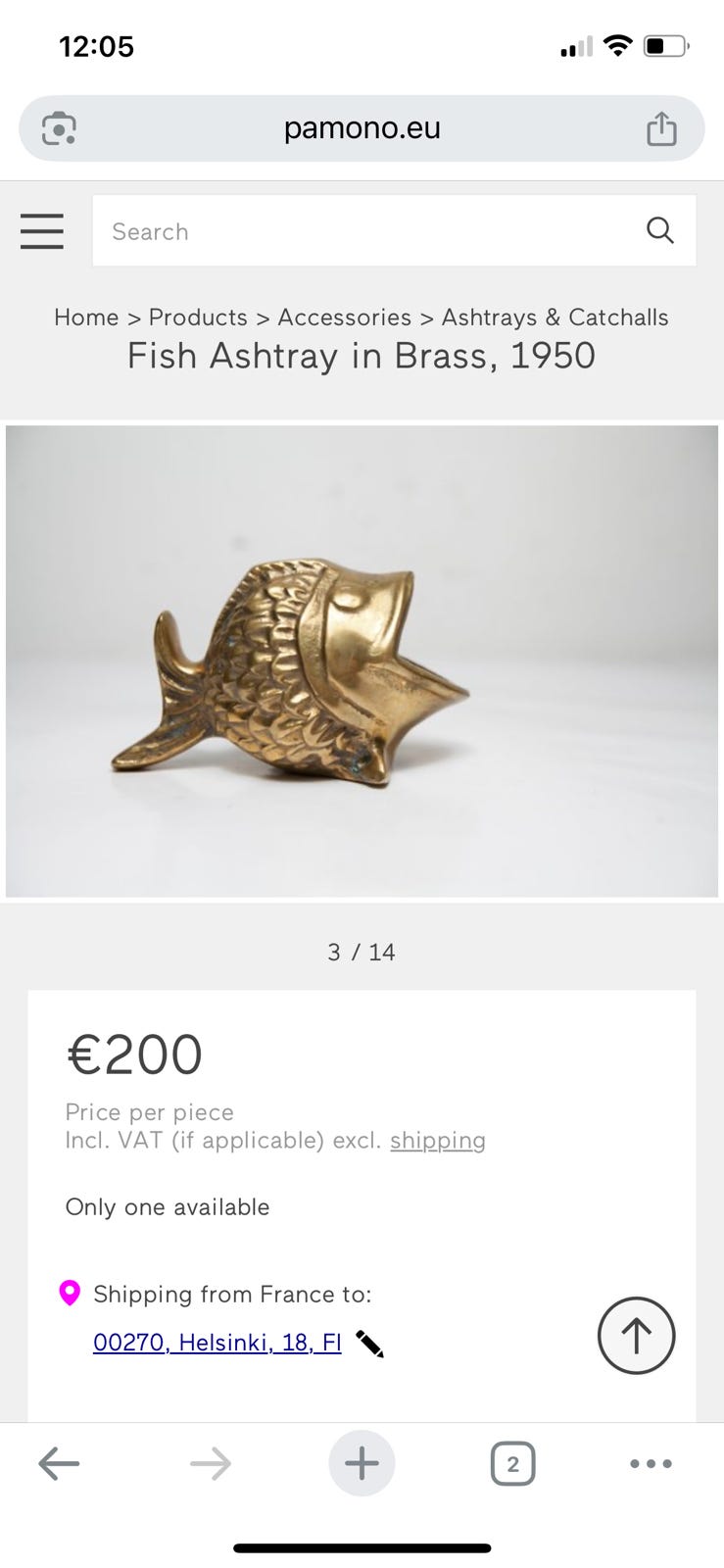Tap the camera lens search icon
The width and height of the screenshot is (724, 1568).
tap(59, 128)
